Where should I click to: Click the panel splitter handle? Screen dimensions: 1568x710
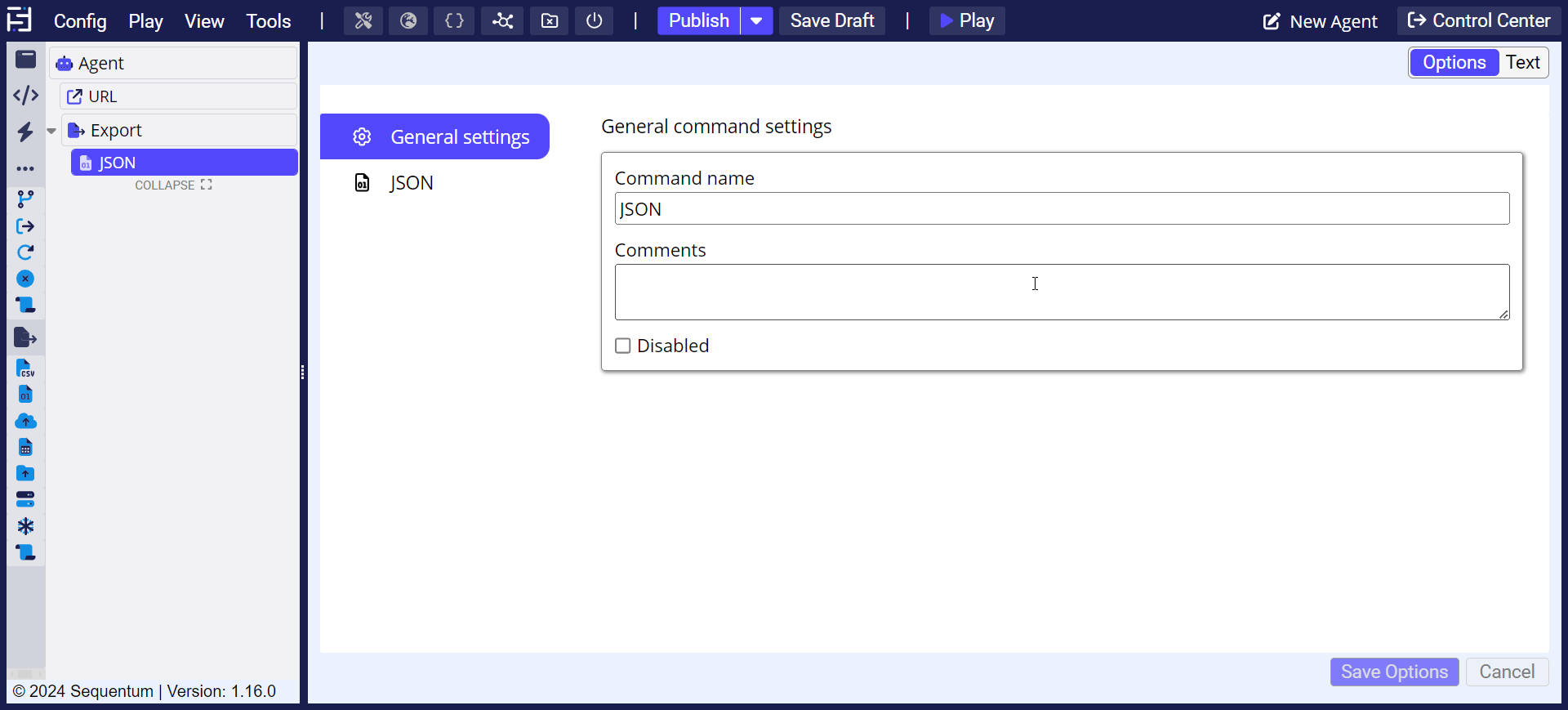(x=303, y=373)
